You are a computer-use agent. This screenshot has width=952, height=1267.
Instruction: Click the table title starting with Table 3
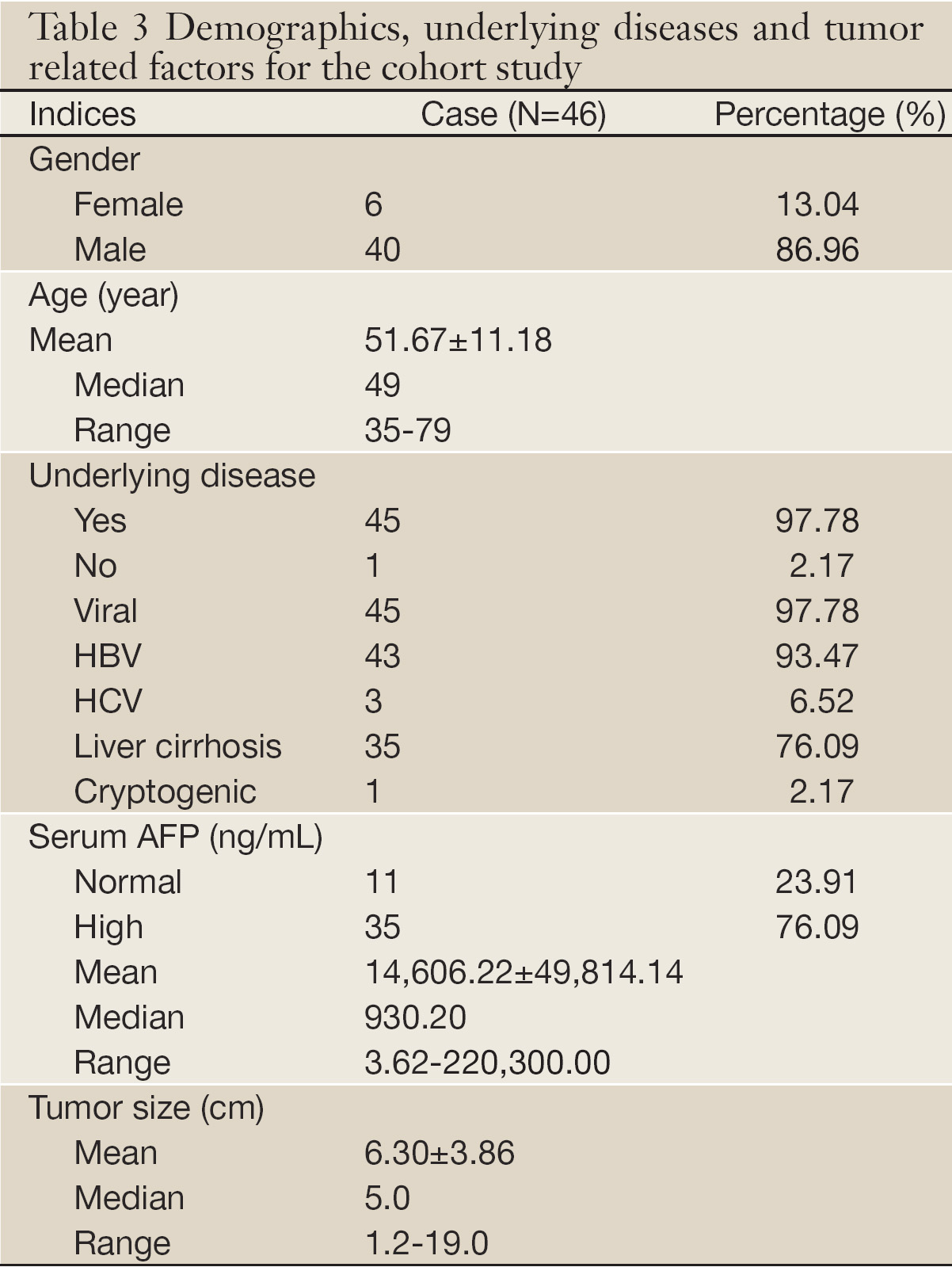tap(475, 48)
